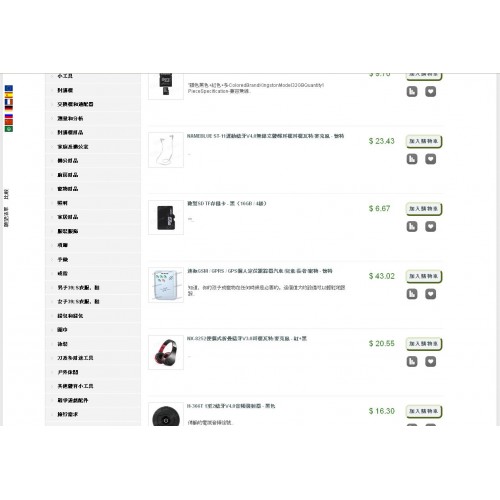This screenshot has height=500, width=500.
Task: Add $23.43 earphones to shopping cart
Action: click(x=424, y=141)
